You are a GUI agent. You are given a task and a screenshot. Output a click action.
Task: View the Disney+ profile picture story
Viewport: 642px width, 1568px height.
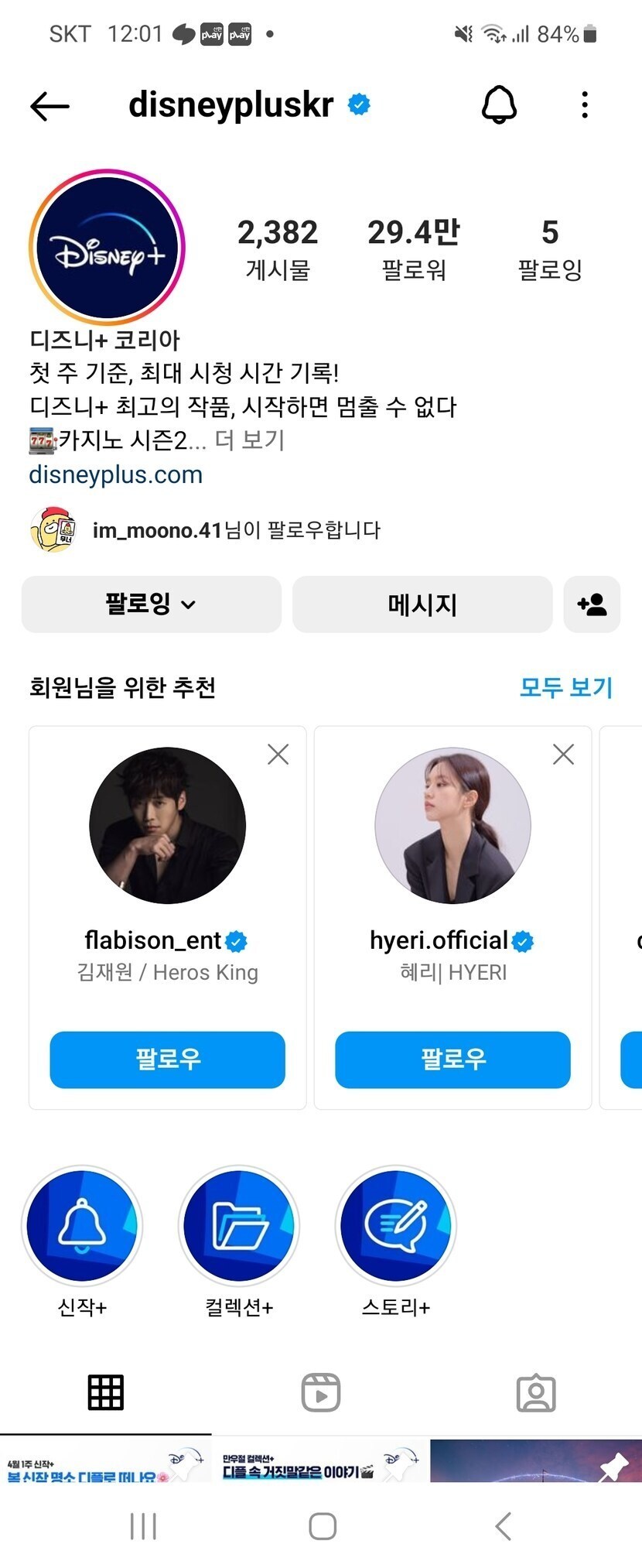point(107,247)
